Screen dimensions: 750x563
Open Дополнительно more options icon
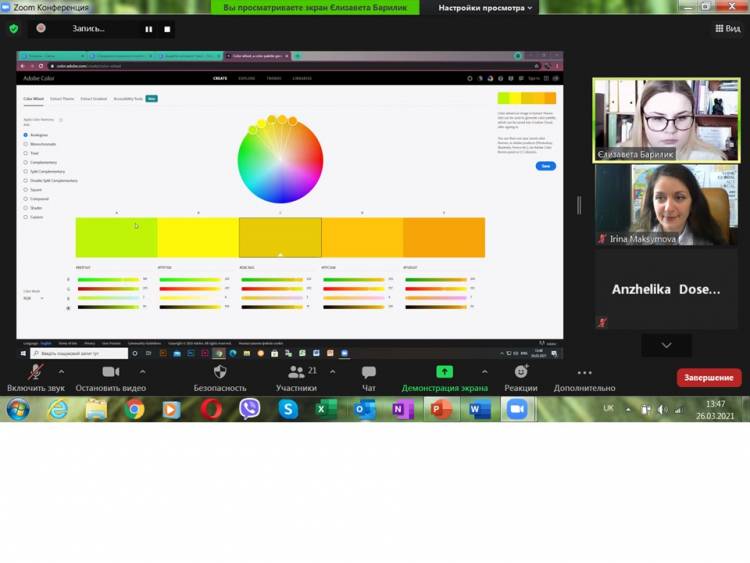pyautogui.click(x=584, y=372)
